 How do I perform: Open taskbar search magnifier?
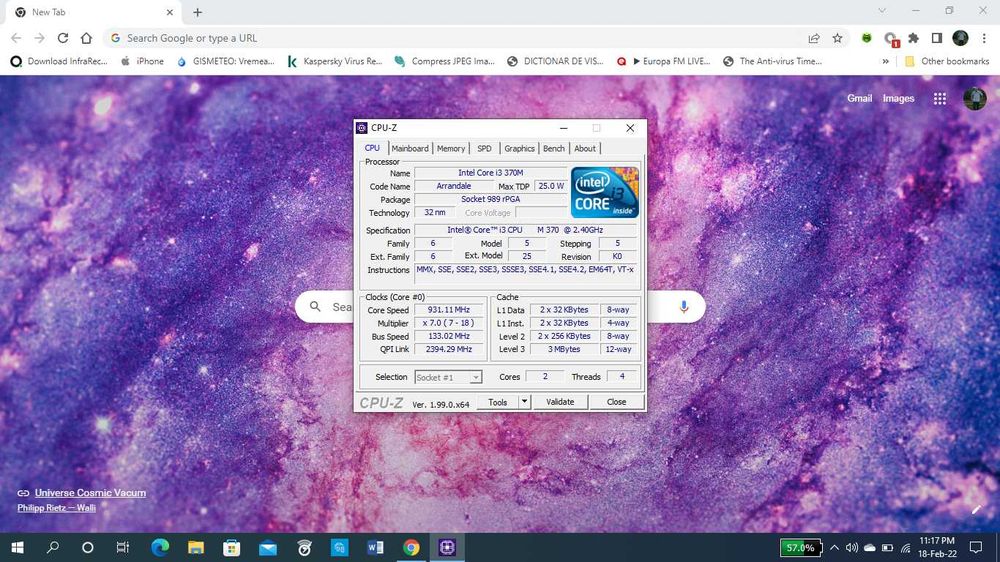point(53,547)
